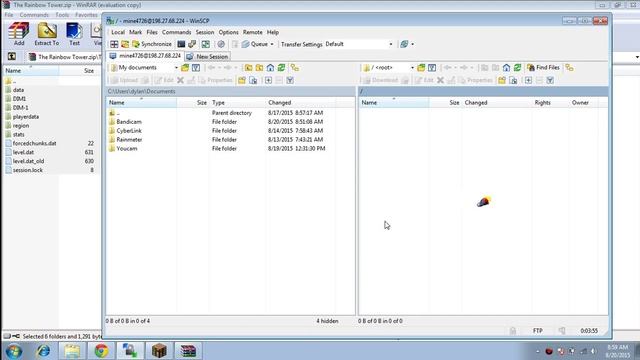Select the Youcam folder

pos(127,149)
